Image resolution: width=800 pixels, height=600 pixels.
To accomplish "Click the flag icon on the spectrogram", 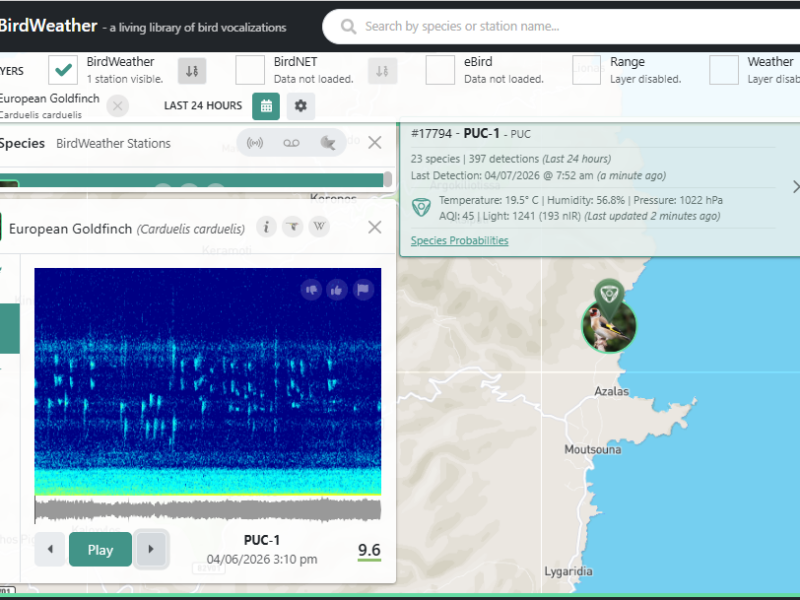I will (363, 290).
